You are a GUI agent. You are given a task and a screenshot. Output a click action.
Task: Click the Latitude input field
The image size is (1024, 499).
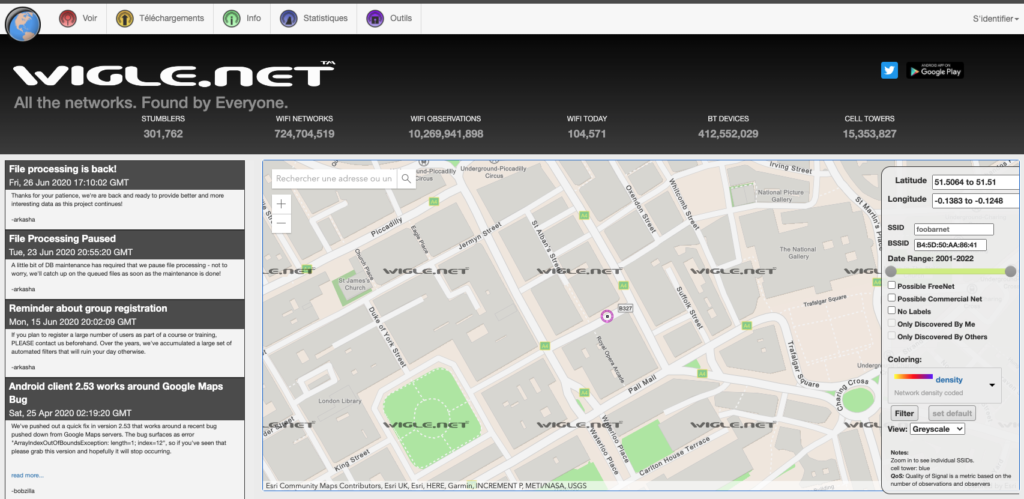[977, 182]
